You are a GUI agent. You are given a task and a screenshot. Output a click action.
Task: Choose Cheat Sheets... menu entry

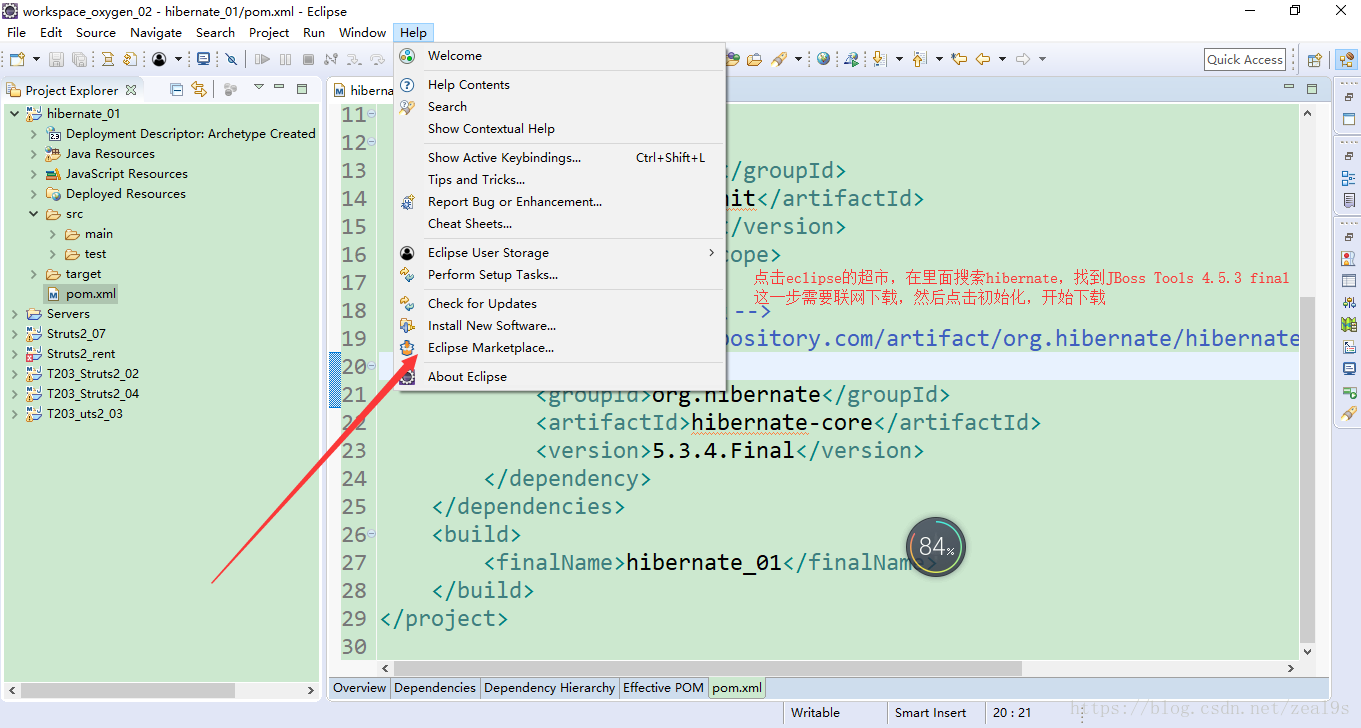click(559, 224)
